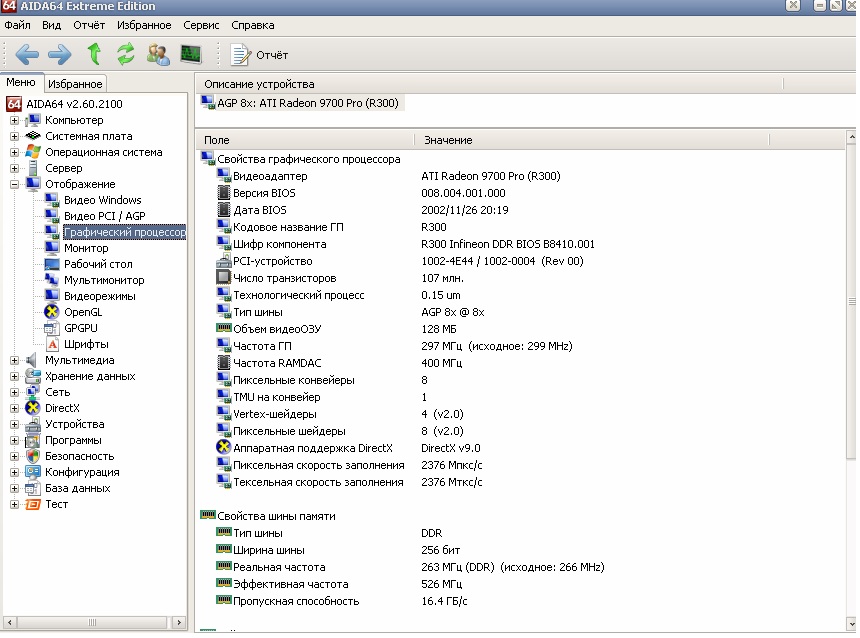Open the users management toolbar icon
The height and width of the screenshot is (638, 860).
pos(158,54)
